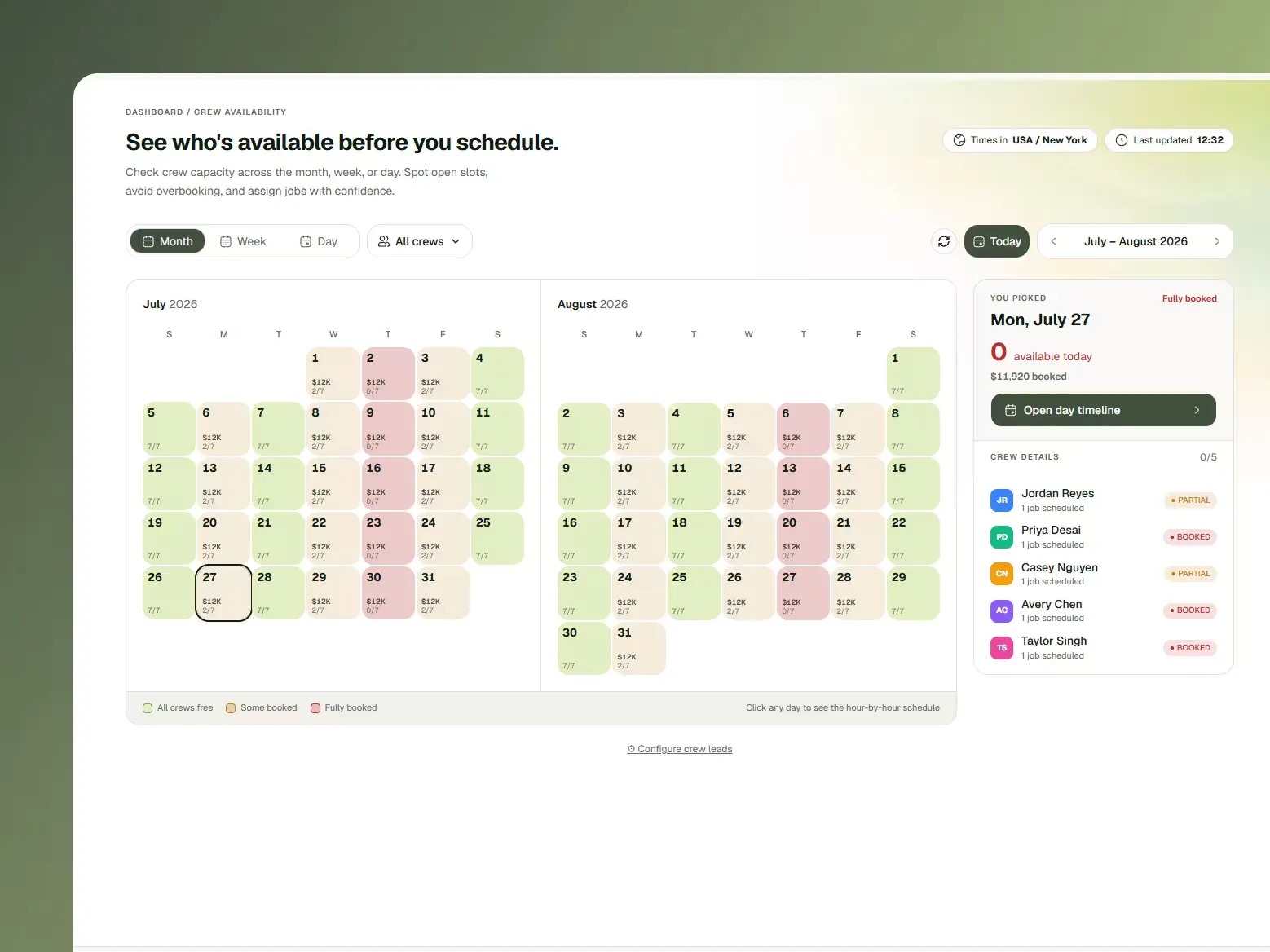This screenshot has height=952, width=1270.
Task: Click BOOKED badge for Avery Chen
Action: click(x=1190, y=610)
